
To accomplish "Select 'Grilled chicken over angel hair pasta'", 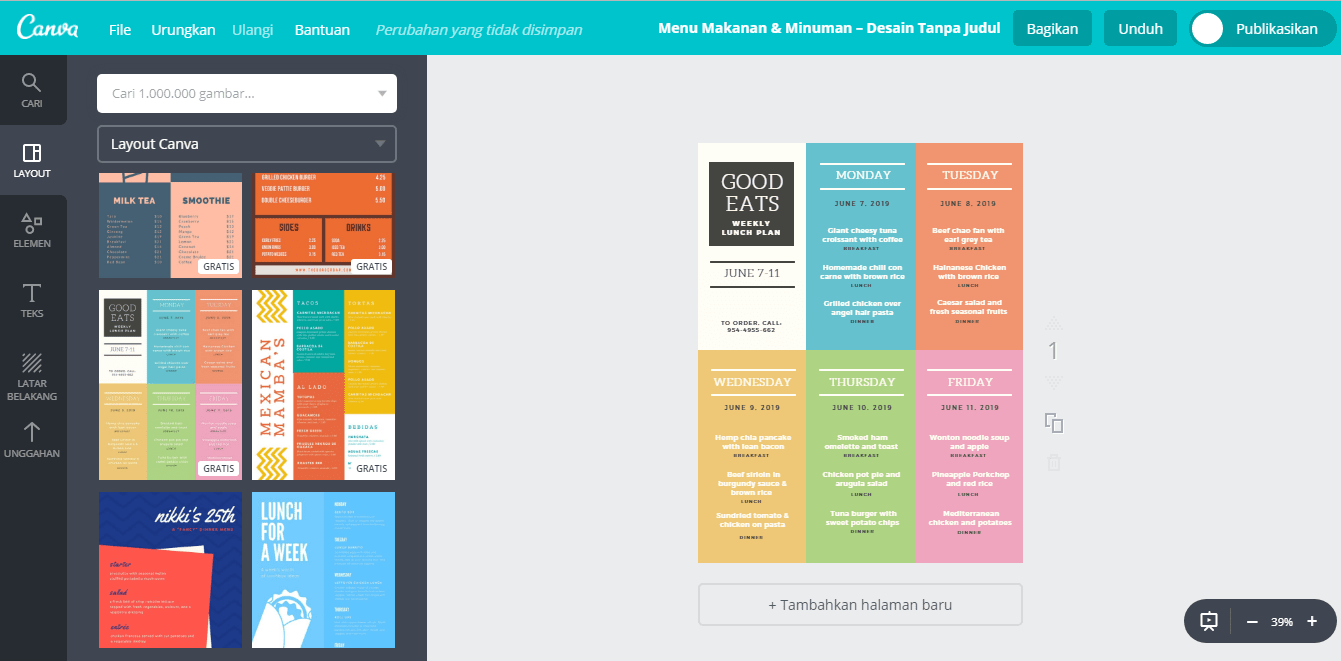I will click(x=862, y=307).
